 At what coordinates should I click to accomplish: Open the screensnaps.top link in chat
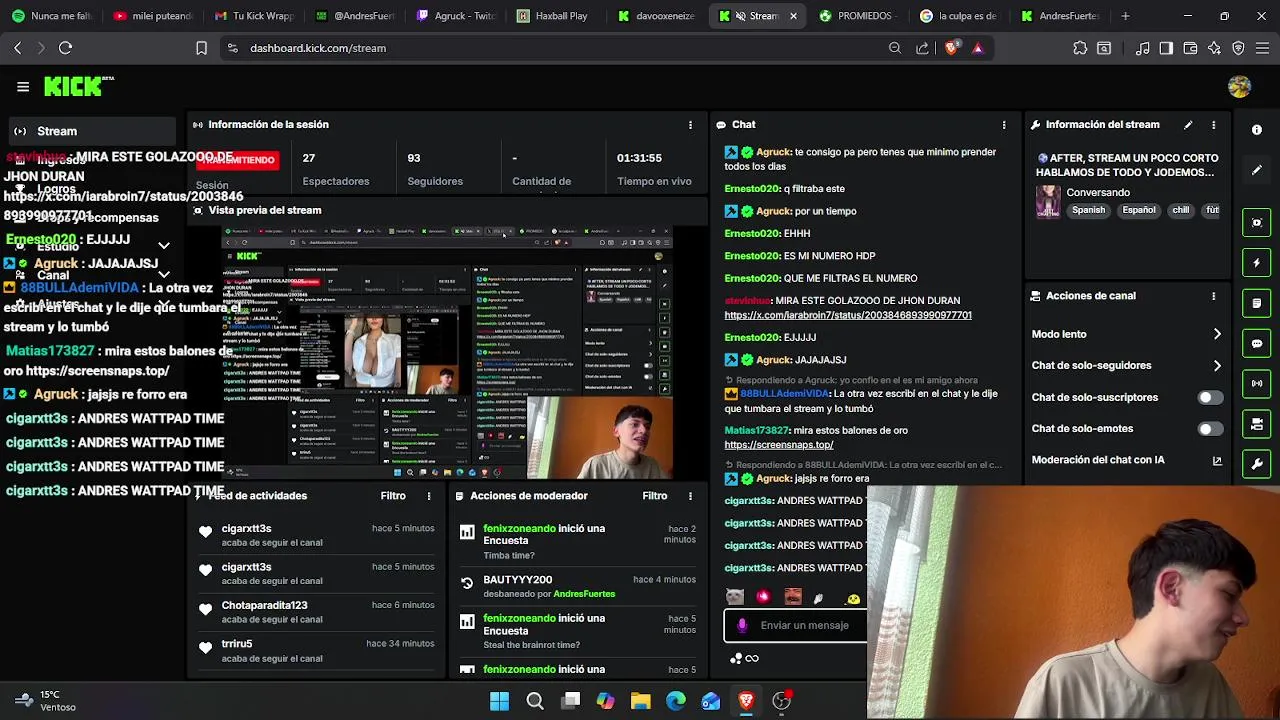point(779,445)
